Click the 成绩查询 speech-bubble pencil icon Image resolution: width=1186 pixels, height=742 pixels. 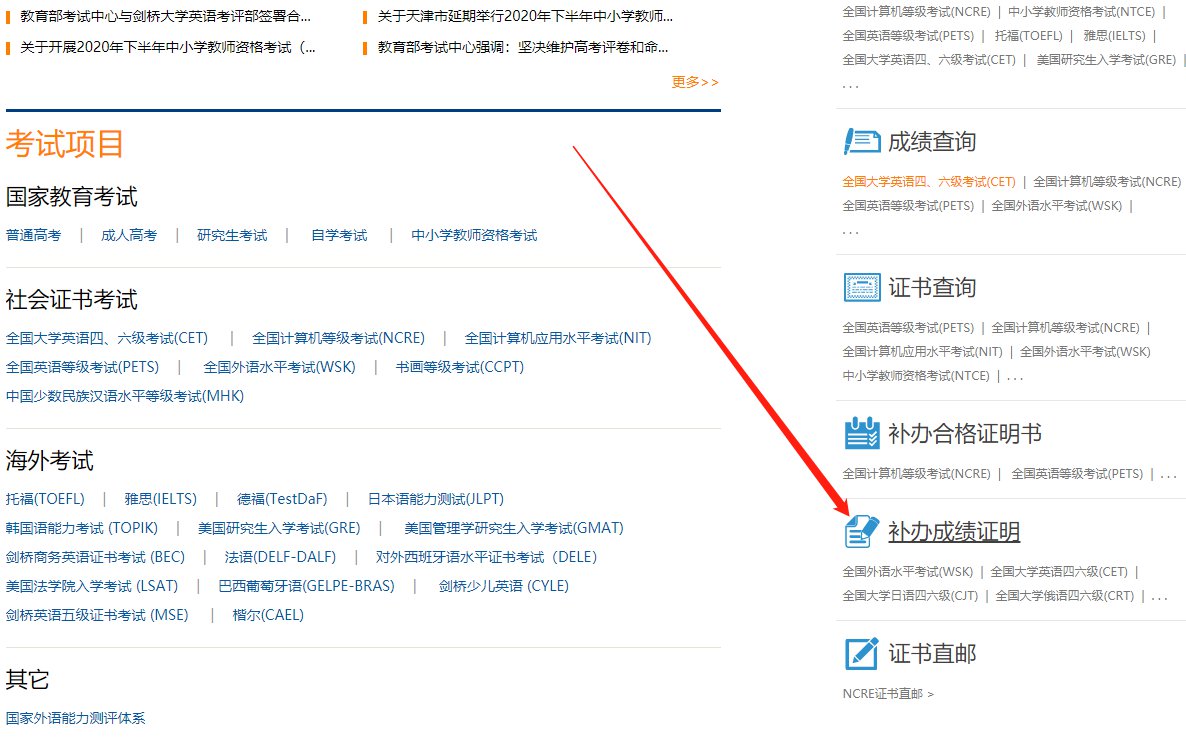click(861, 142)
